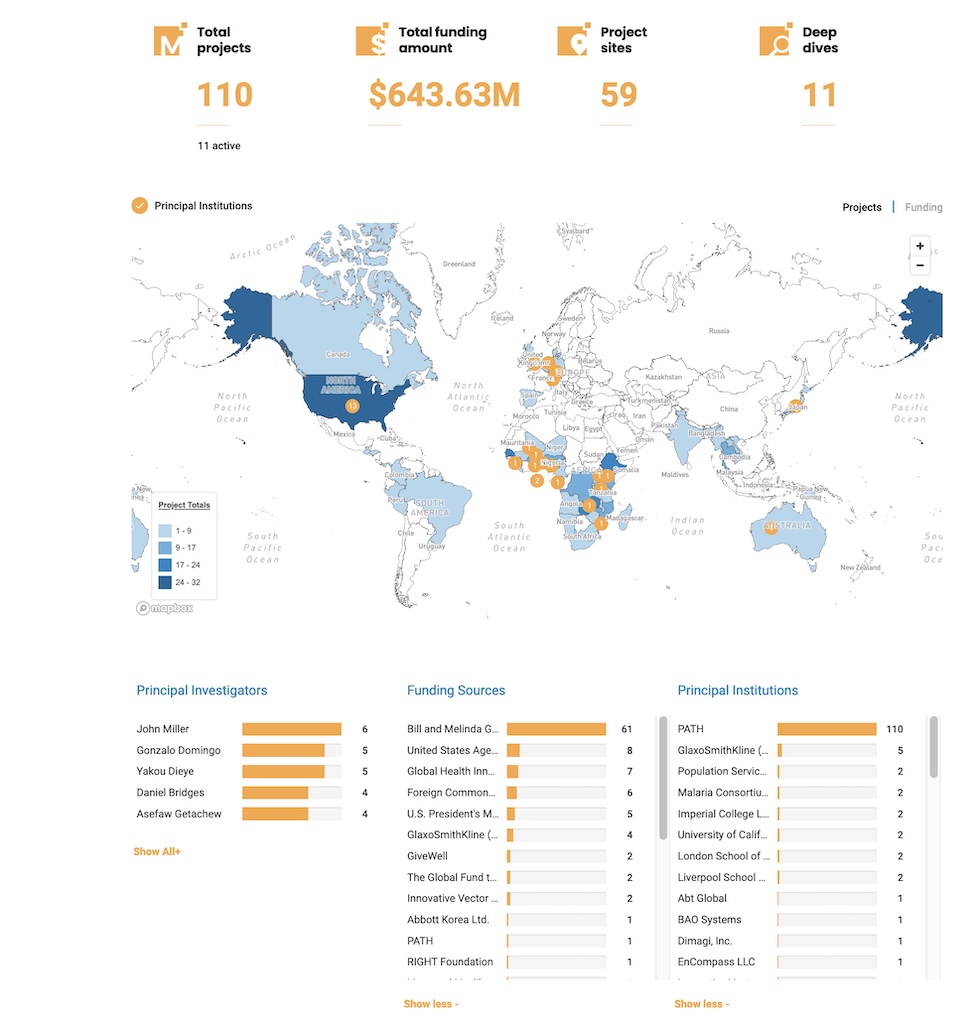Viewport: 980px width, 1026px height.
Task: Click the 17 - 24 legend color swatch
Action: point(165,565)
